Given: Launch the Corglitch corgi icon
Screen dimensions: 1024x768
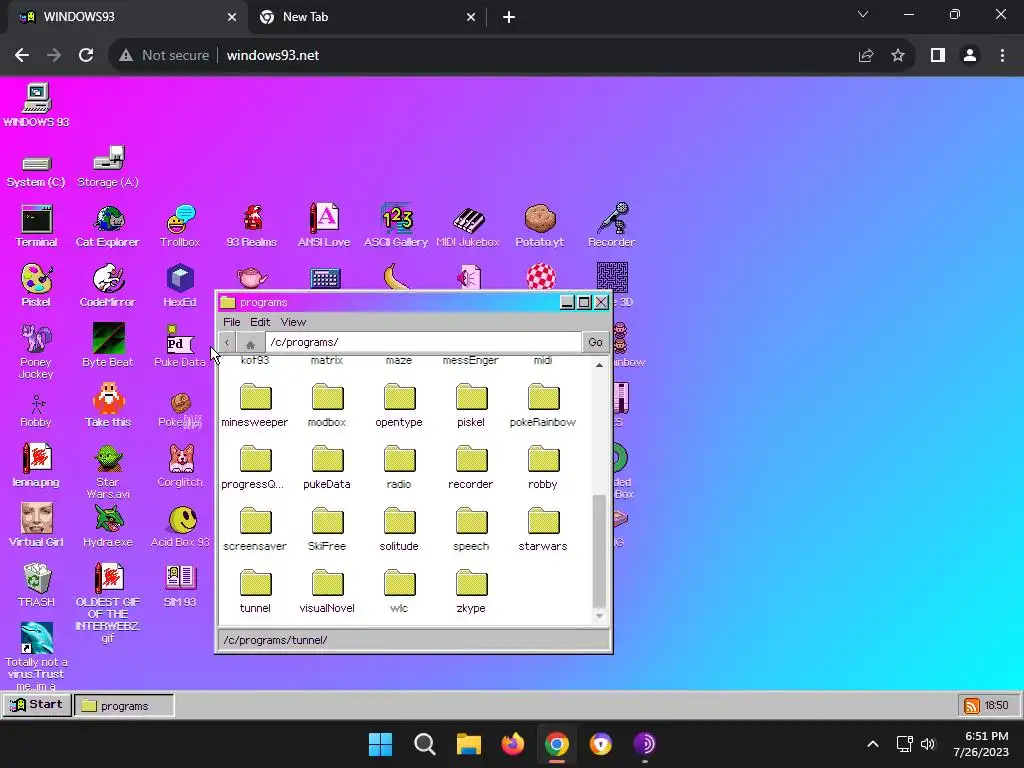Looking at the screenshot, I should point(180,466).
